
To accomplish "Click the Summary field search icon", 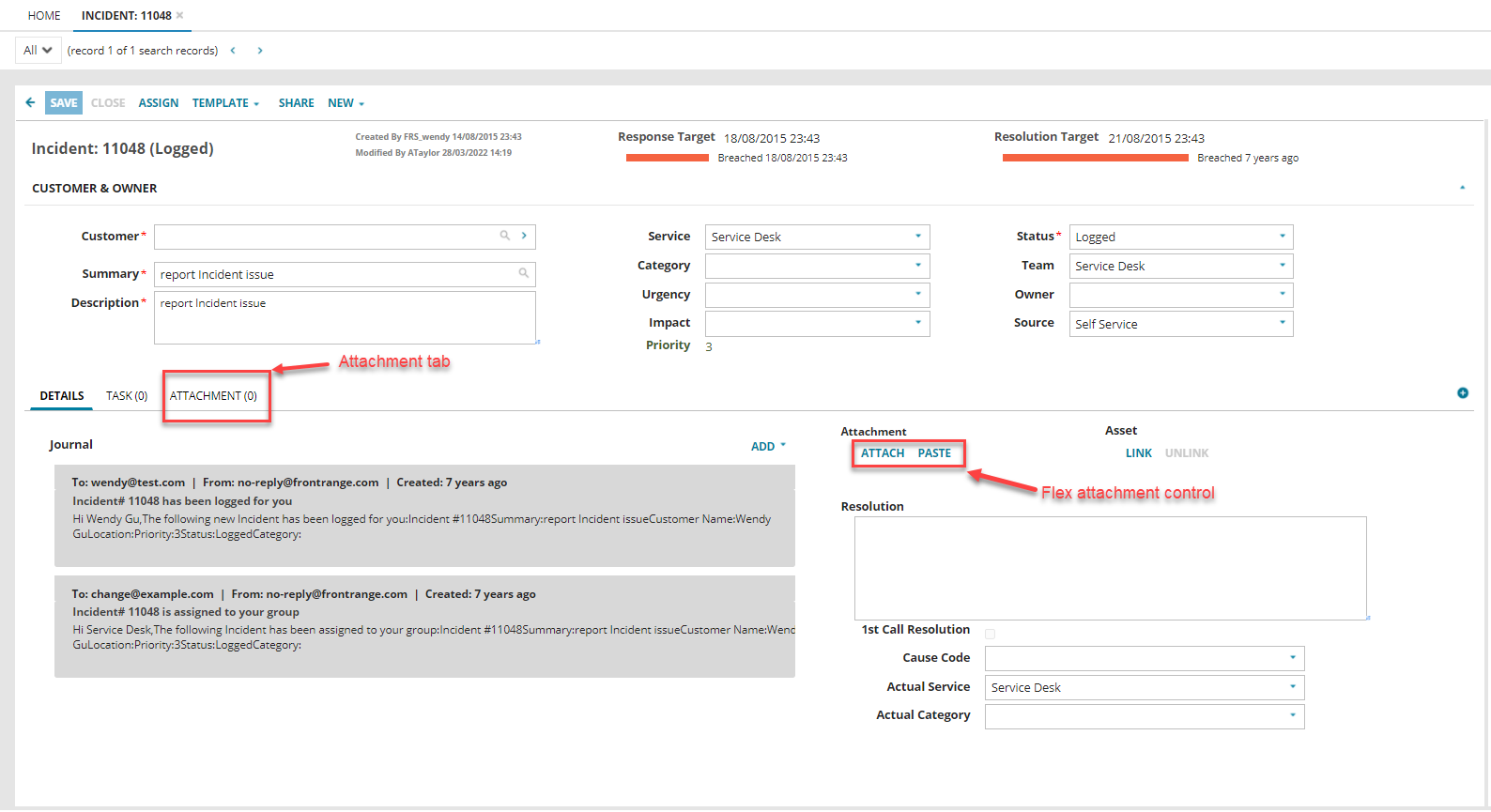I will (523, 273).
